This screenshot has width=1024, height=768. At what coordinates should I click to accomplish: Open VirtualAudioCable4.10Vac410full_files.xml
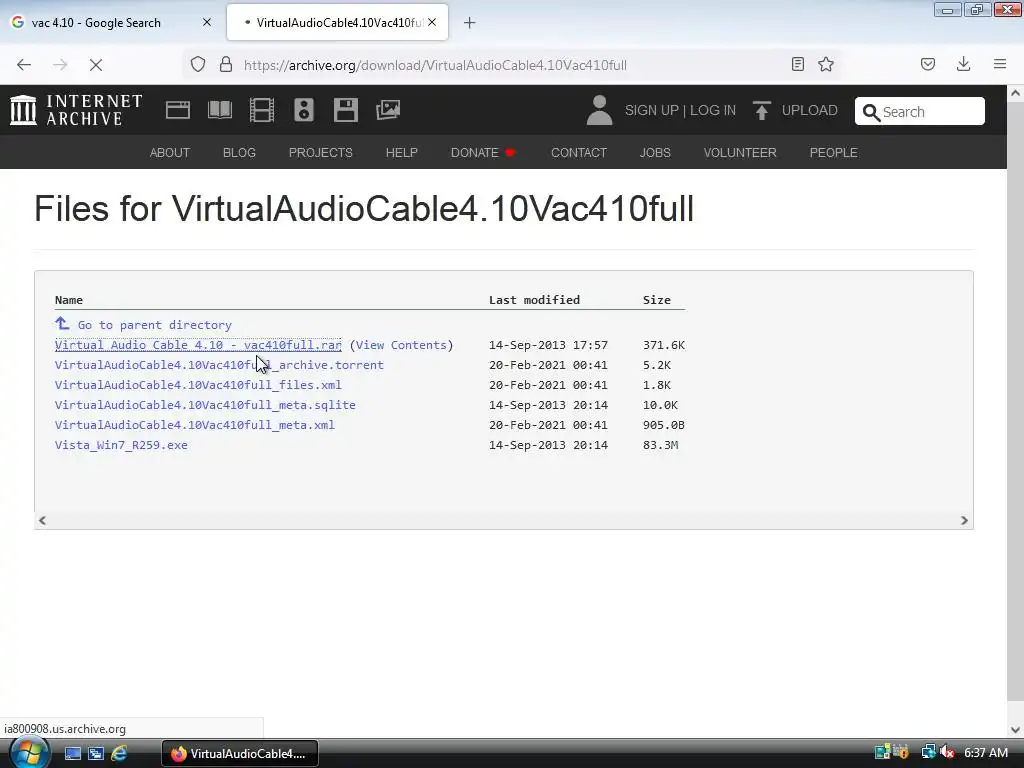[x=198, y=385]
